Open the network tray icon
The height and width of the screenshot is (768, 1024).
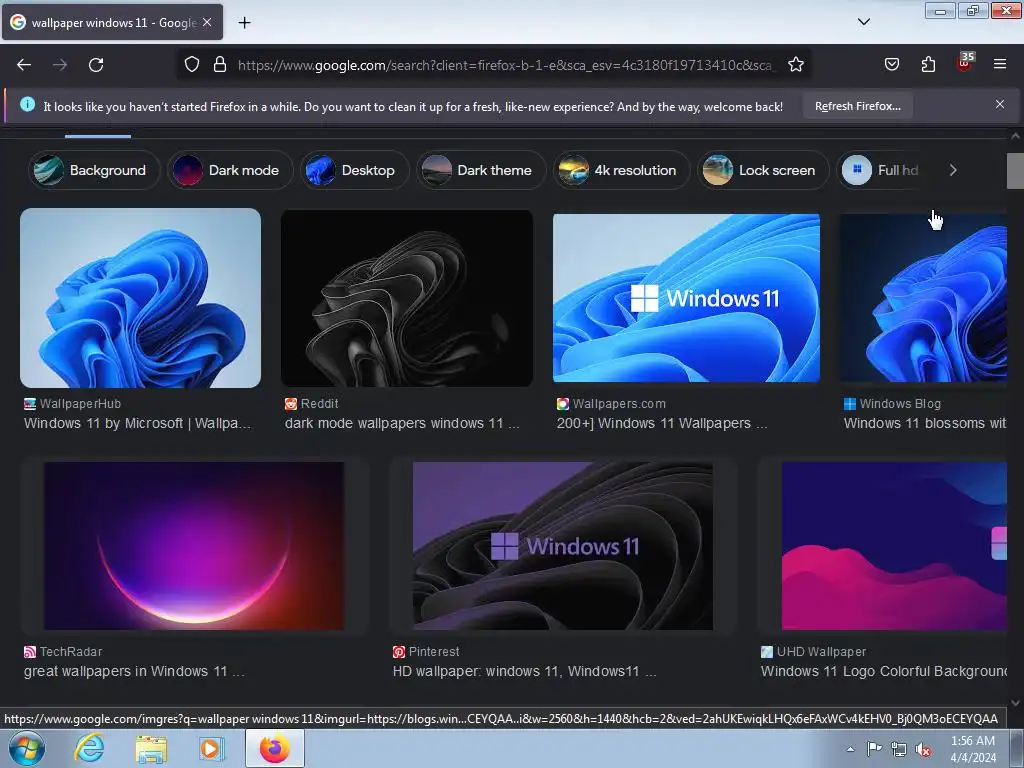(899, 750)
